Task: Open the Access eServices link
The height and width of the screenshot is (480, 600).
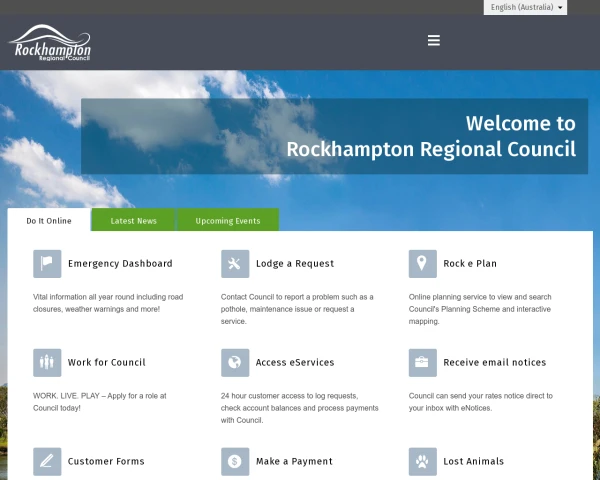Action: tap(295, 362)
